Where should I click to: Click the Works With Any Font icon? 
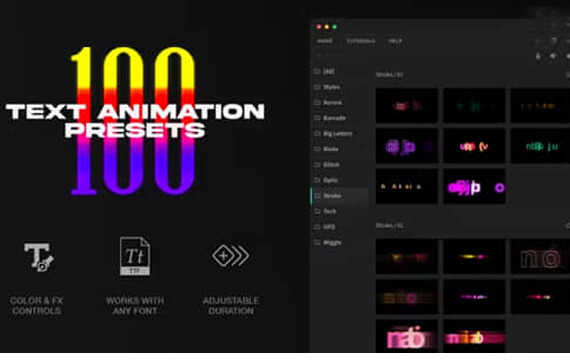click(135, 256)
